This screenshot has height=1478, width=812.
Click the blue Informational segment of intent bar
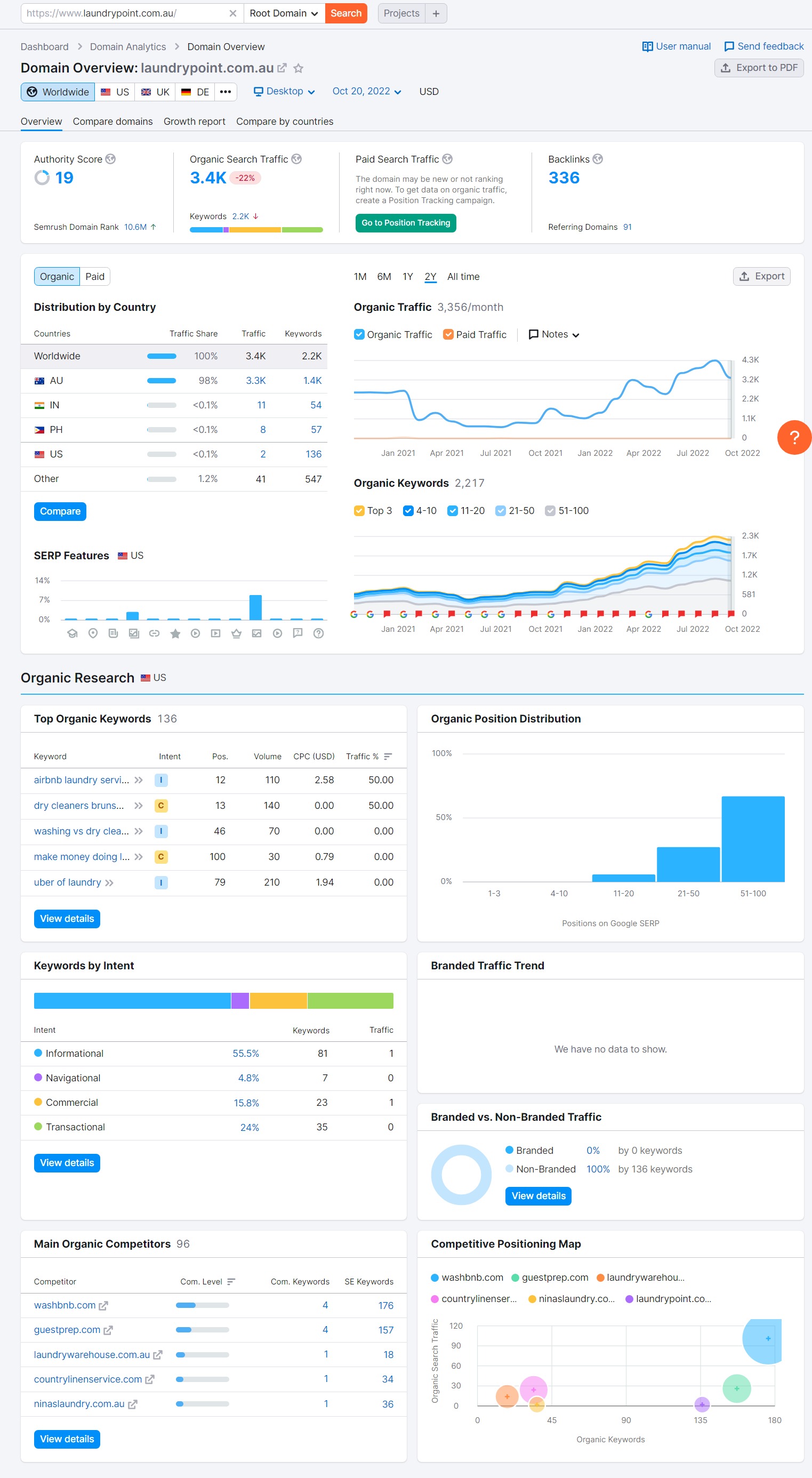(132, 1001)
